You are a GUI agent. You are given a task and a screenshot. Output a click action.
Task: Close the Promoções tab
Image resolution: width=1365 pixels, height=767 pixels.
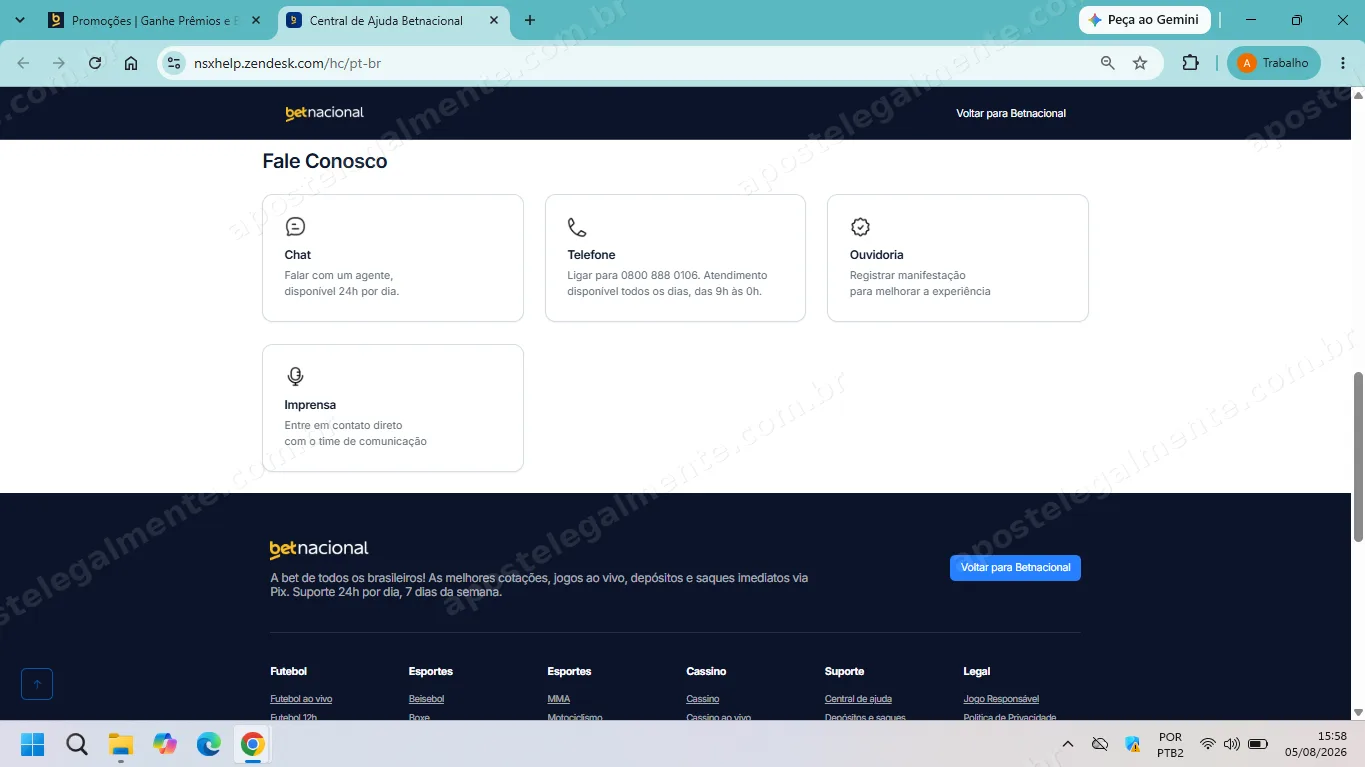[256, 20]
